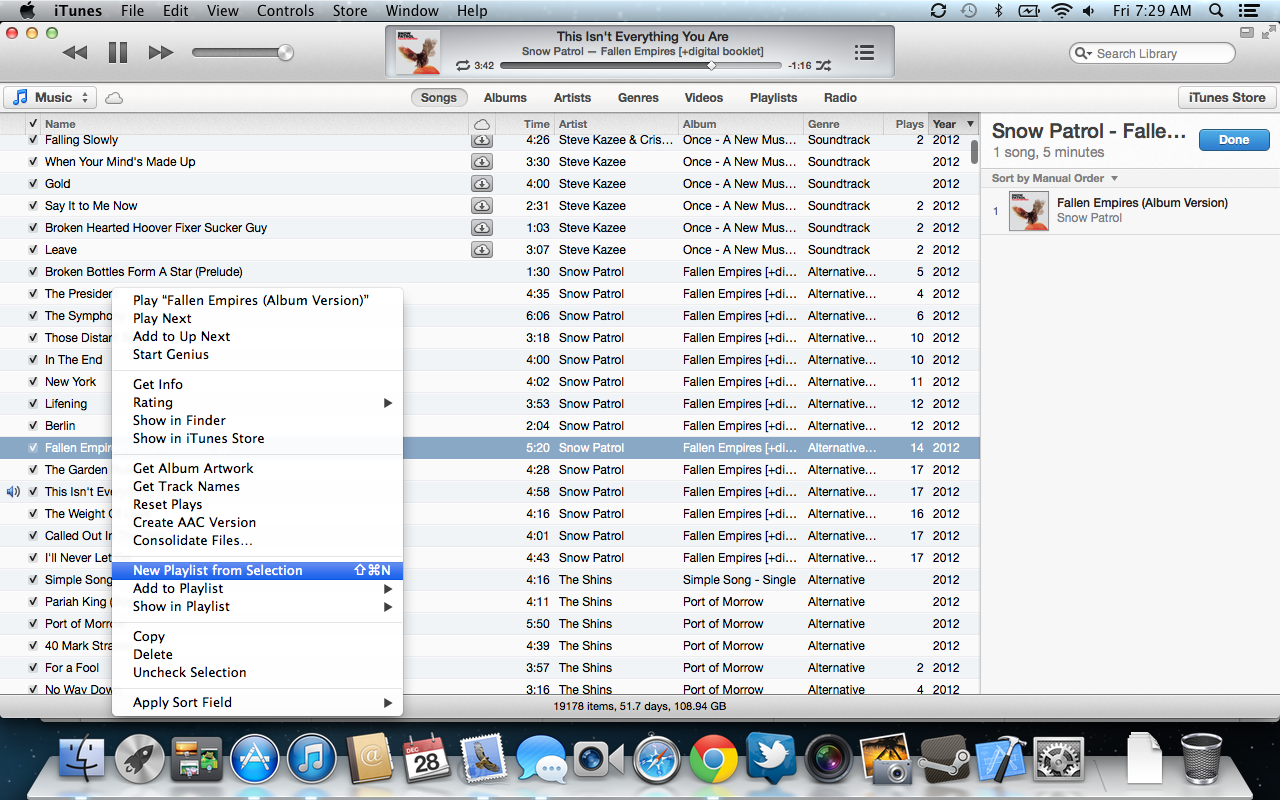Click the now playing album artwork

click(418, 52)
